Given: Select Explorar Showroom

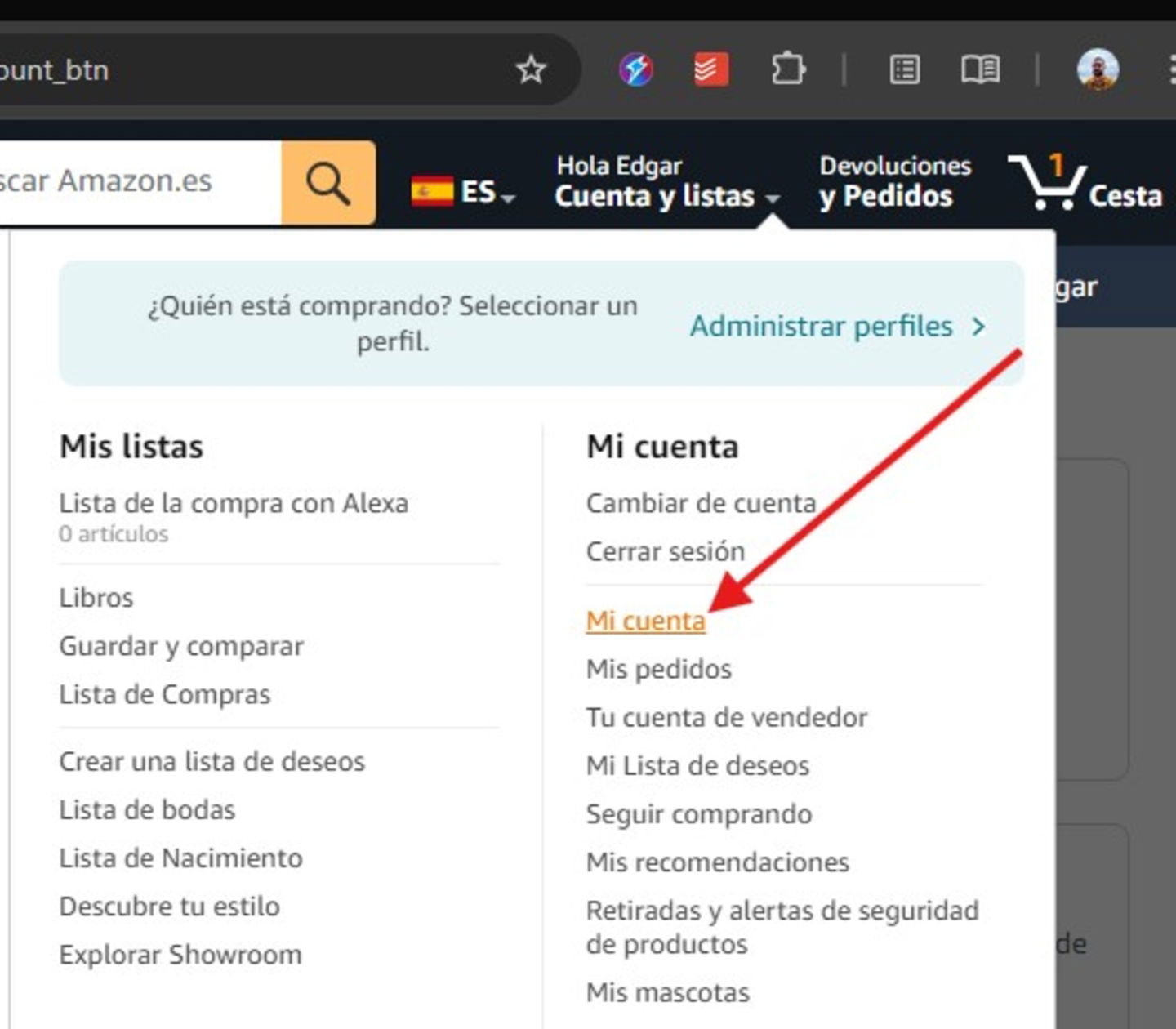Looking at the screenshot, I should click(x=180, y=954).
